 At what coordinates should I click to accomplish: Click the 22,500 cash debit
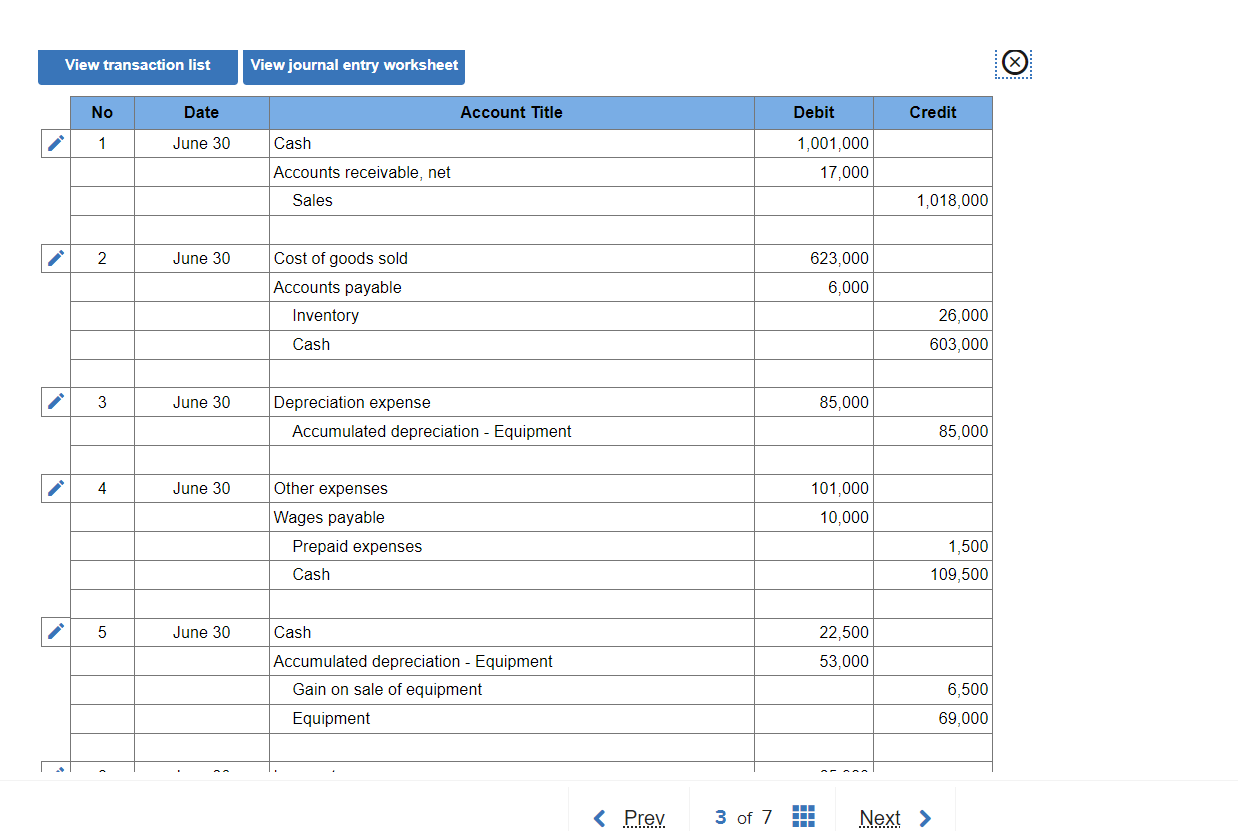(844, 633)
